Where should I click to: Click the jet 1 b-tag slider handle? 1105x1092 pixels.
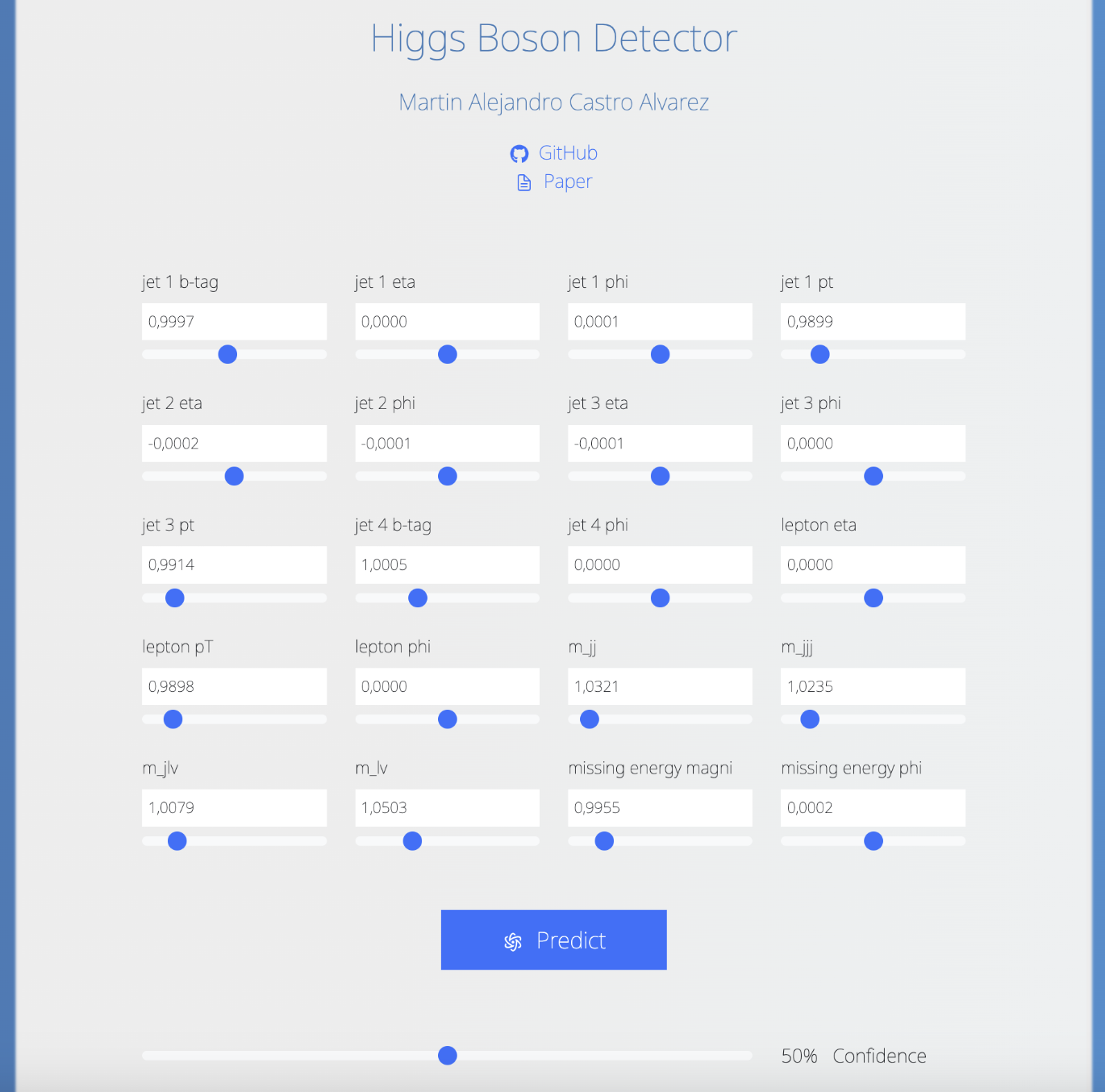coord(227,354)
